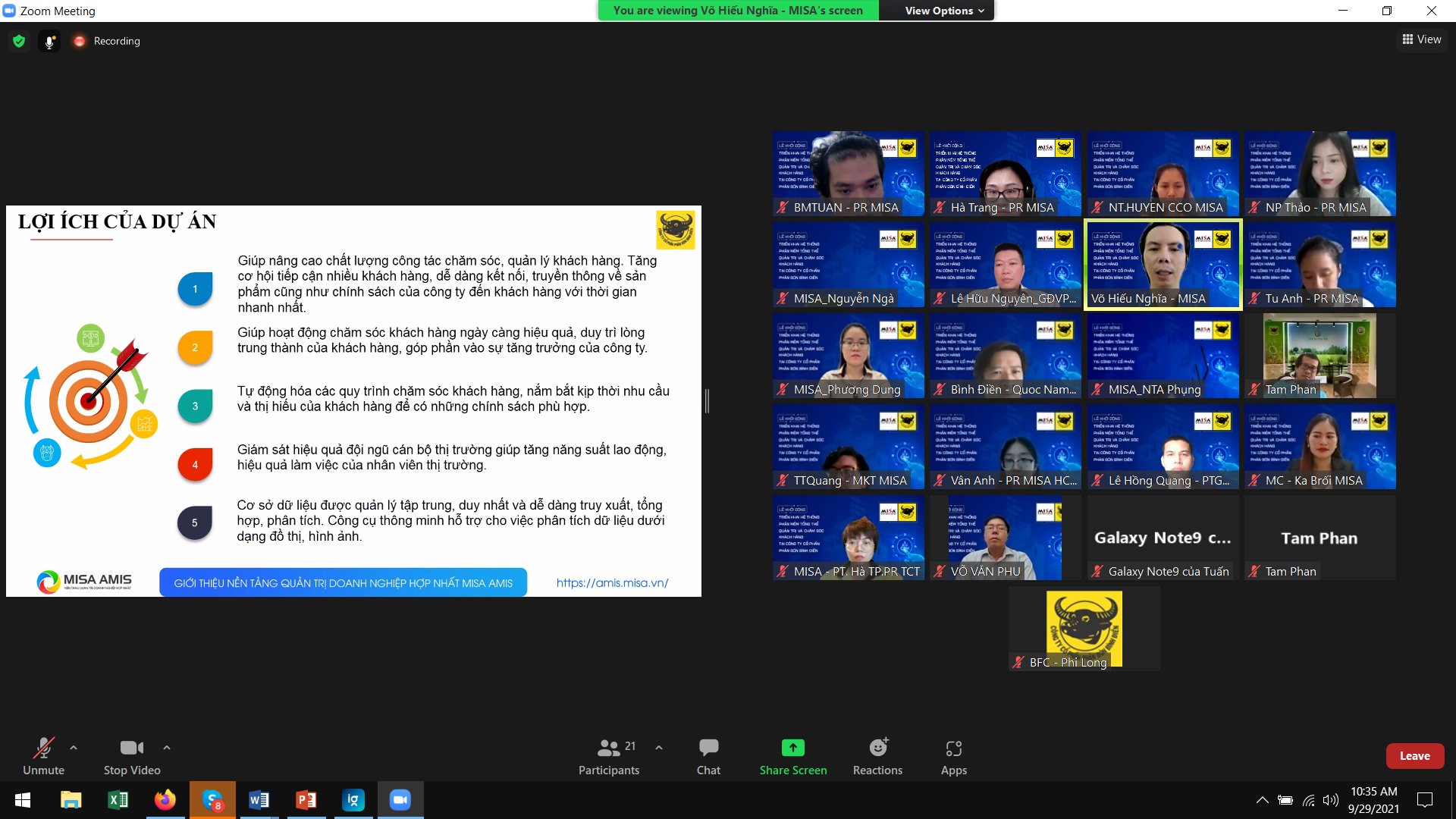
Task: Open the View Options dropdown
Action: tap(944, 11)
